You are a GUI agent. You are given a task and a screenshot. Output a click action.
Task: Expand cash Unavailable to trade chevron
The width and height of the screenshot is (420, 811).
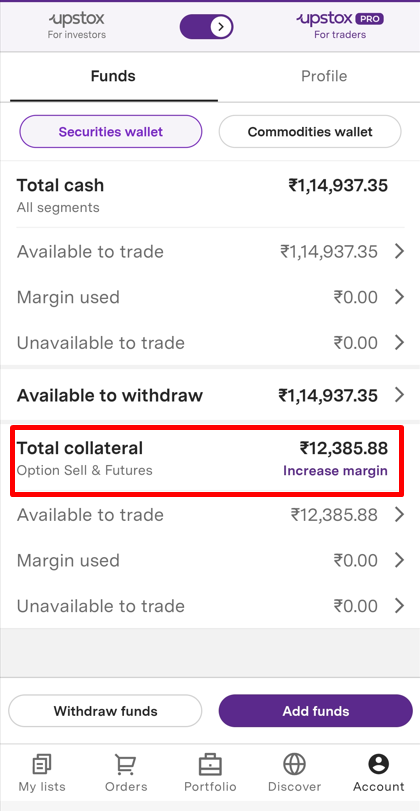399,342
